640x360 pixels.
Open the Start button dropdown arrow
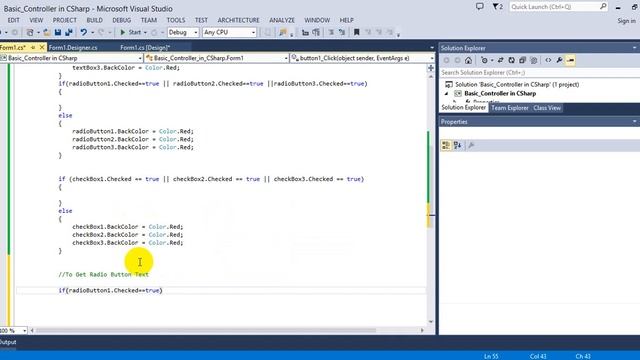(145, 32)
